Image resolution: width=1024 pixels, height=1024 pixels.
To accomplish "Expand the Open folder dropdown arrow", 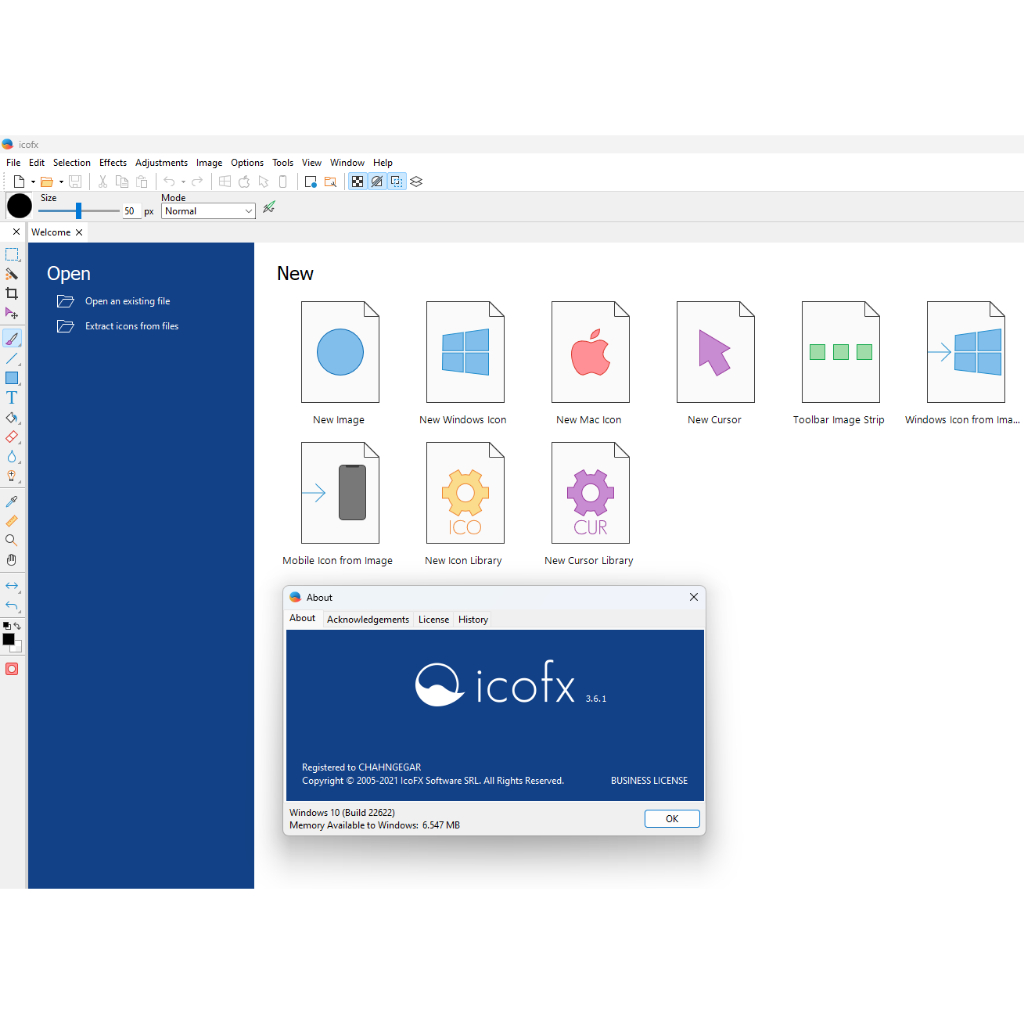I will pos(61,182).
